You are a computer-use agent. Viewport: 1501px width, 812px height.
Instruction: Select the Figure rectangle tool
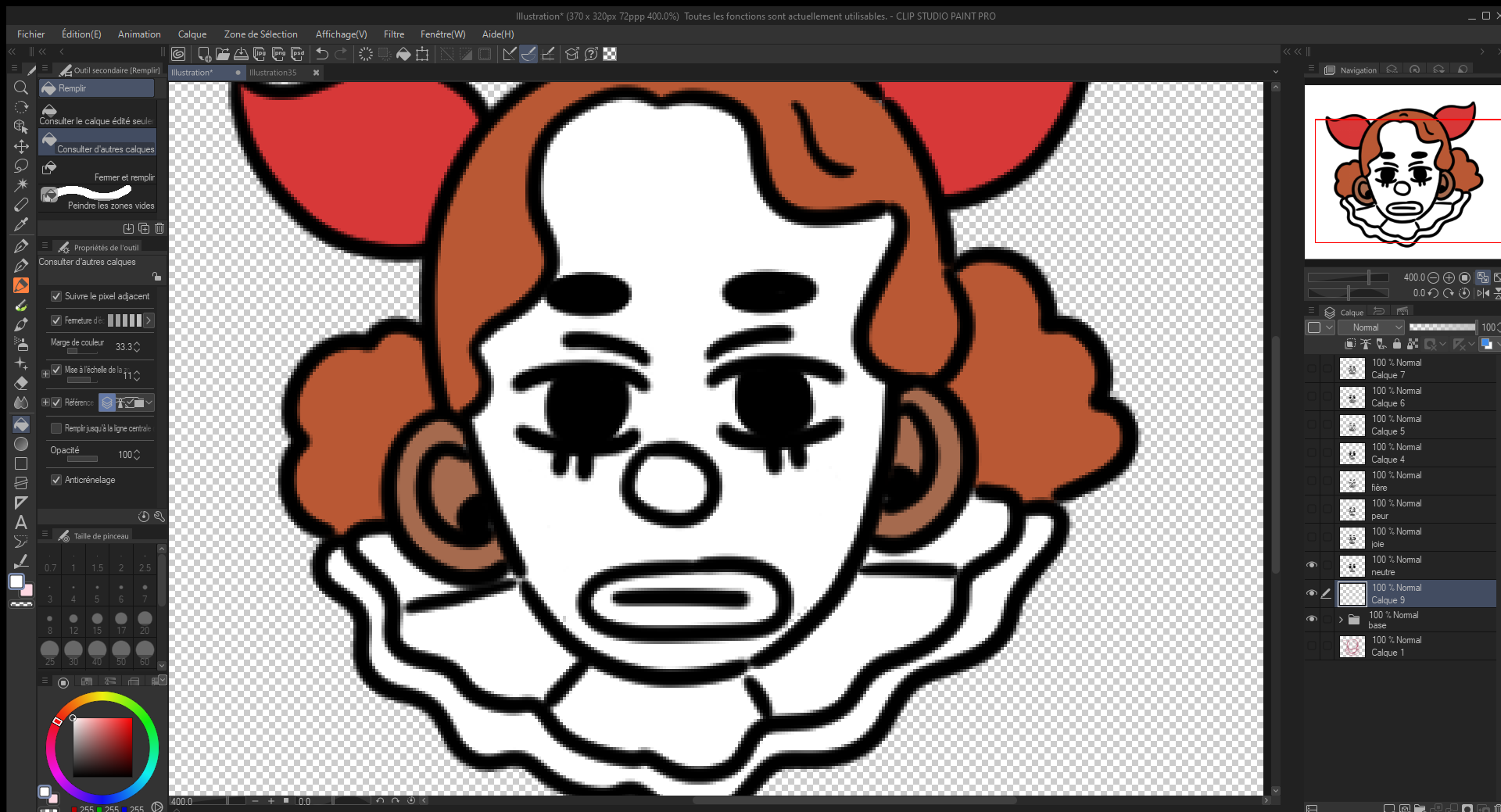coord(21,463)
